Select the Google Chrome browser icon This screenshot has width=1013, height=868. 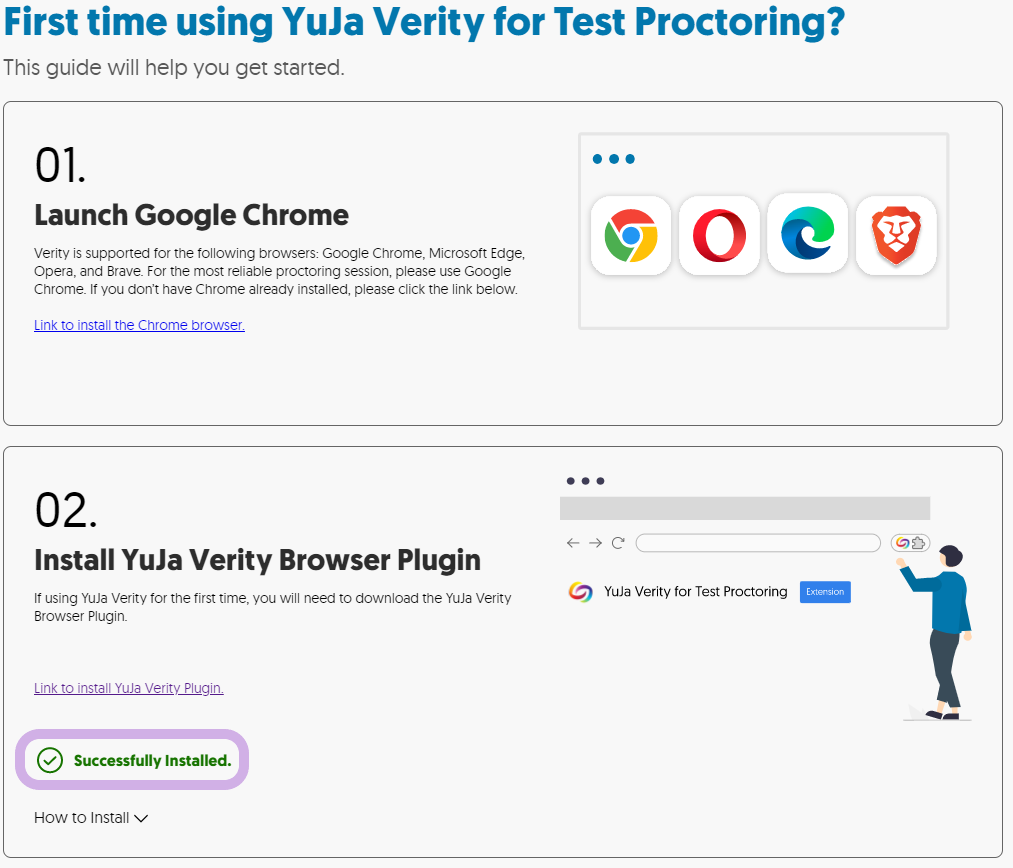631,233
